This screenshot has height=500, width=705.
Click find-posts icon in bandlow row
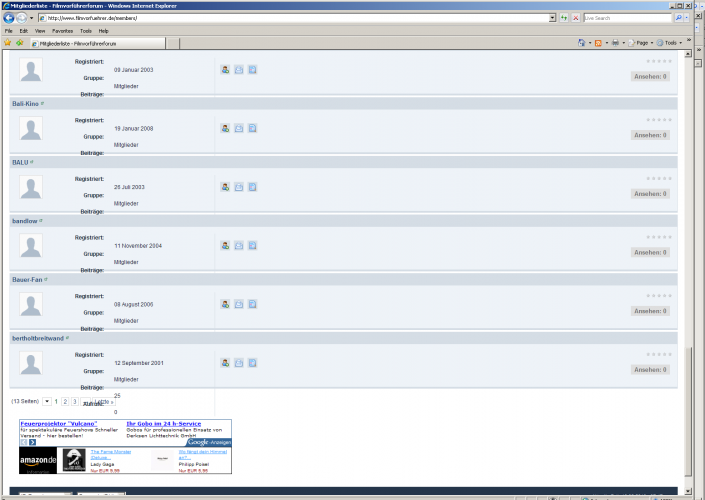(x=253, y=246)
